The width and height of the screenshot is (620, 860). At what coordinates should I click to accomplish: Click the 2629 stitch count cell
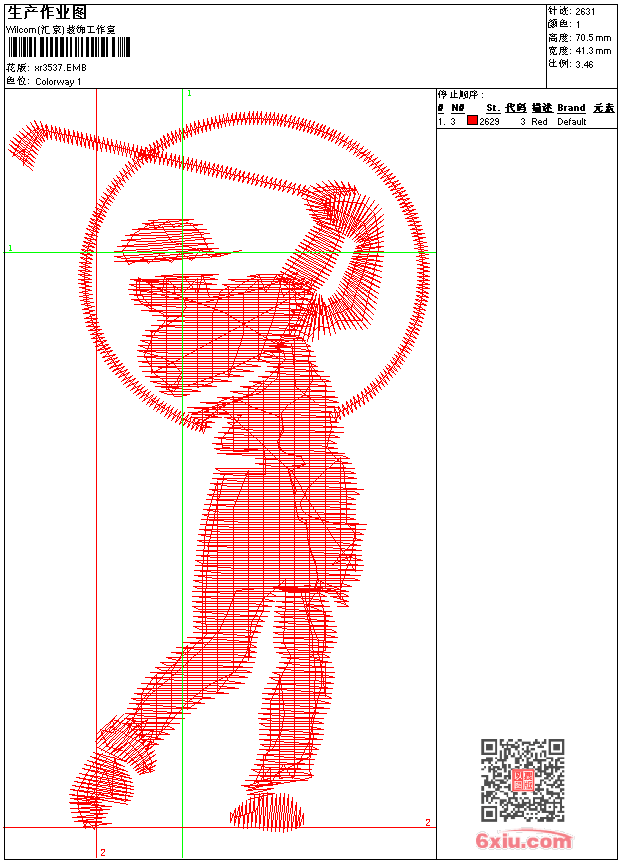(x=489, y=122)
